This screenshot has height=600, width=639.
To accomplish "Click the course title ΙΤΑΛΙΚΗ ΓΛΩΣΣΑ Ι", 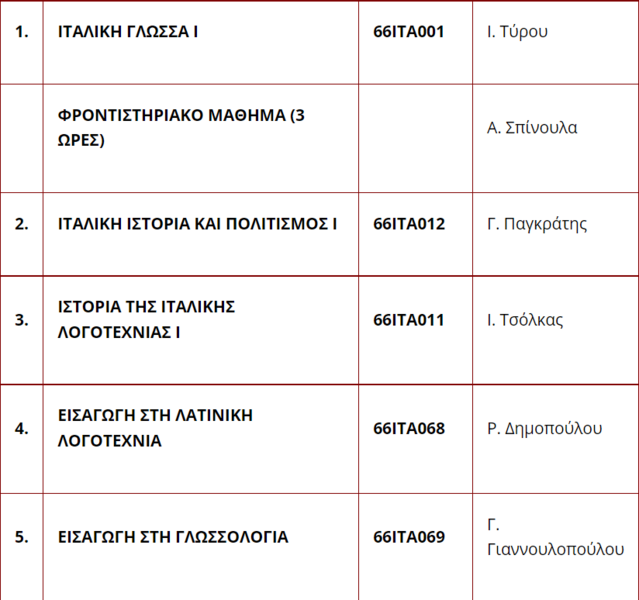I will 128,32.
